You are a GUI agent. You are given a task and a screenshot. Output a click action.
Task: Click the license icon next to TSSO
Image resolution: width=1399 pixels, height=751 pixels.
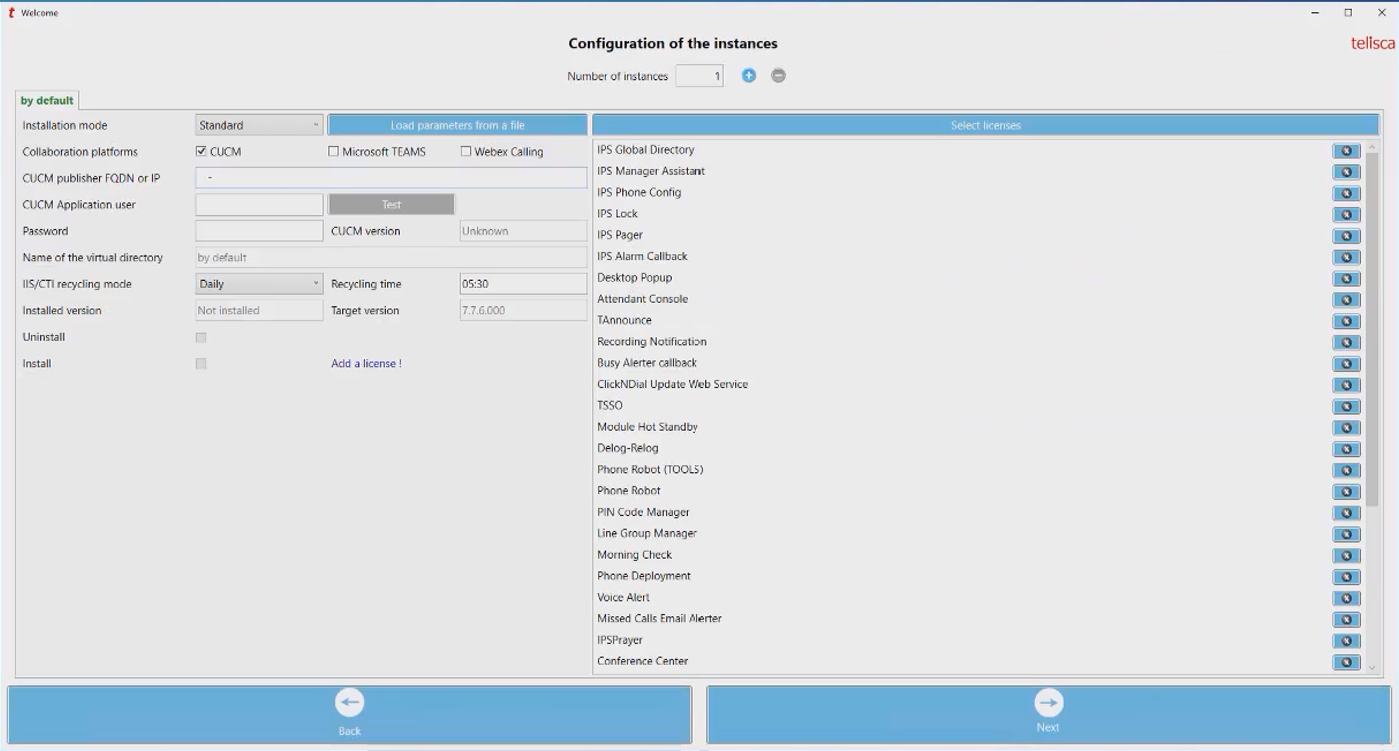pyautogui.click(x=1346, y=407)
